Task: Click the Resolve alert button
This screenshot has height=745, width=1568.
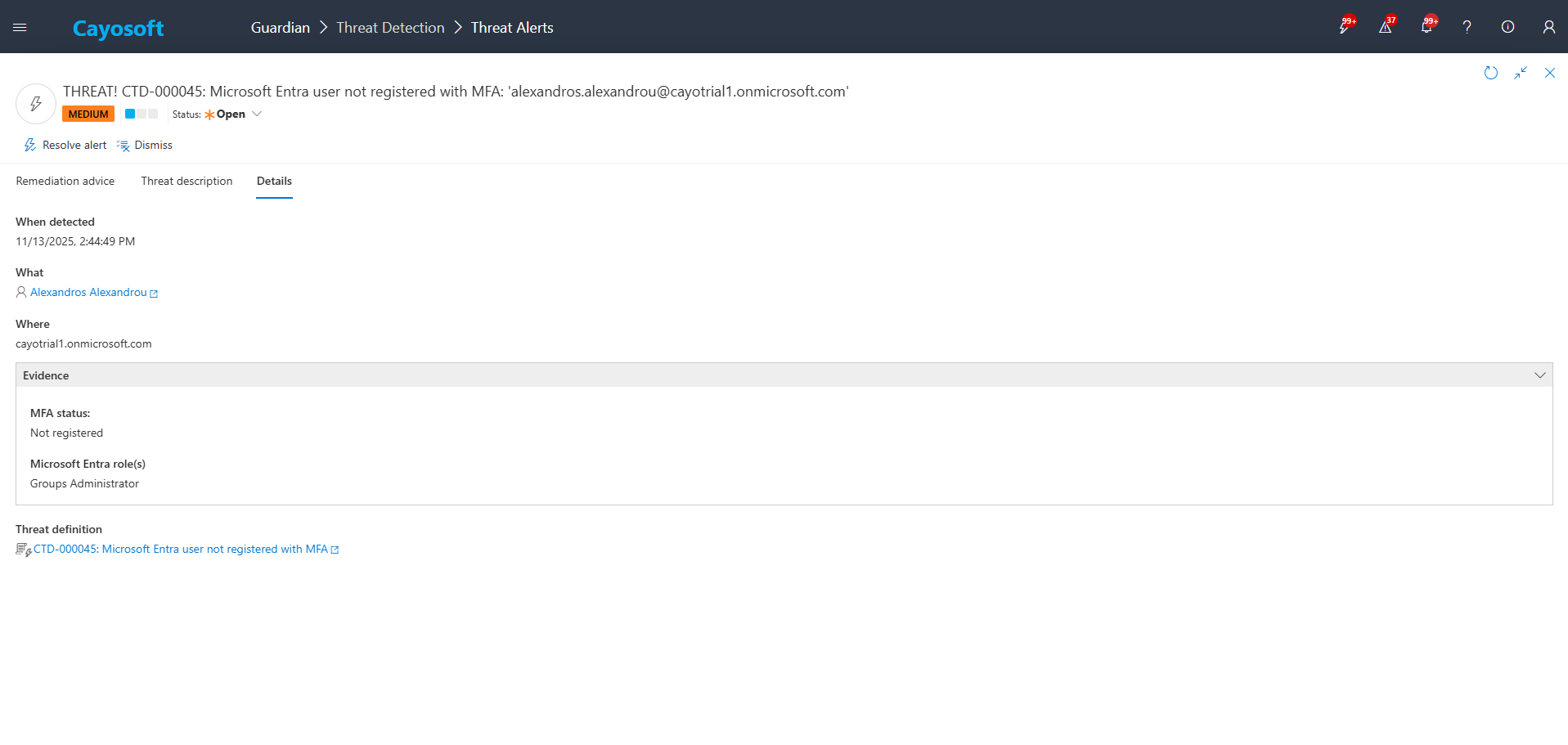Action: coord(65,145)
